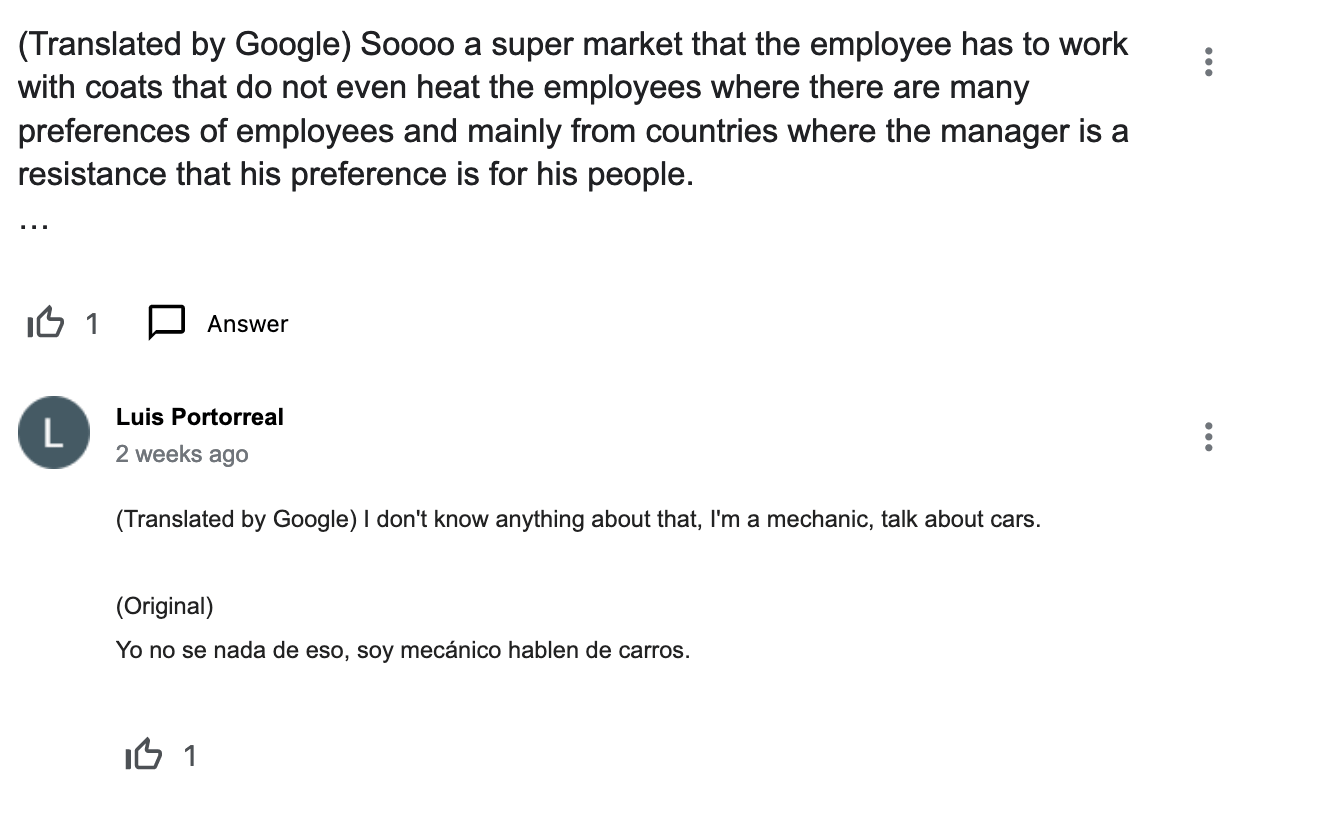Viewport: 1322px width, 830px height.
Task: Open more options for Luis Portorreal's comment
Action: 1209,437
